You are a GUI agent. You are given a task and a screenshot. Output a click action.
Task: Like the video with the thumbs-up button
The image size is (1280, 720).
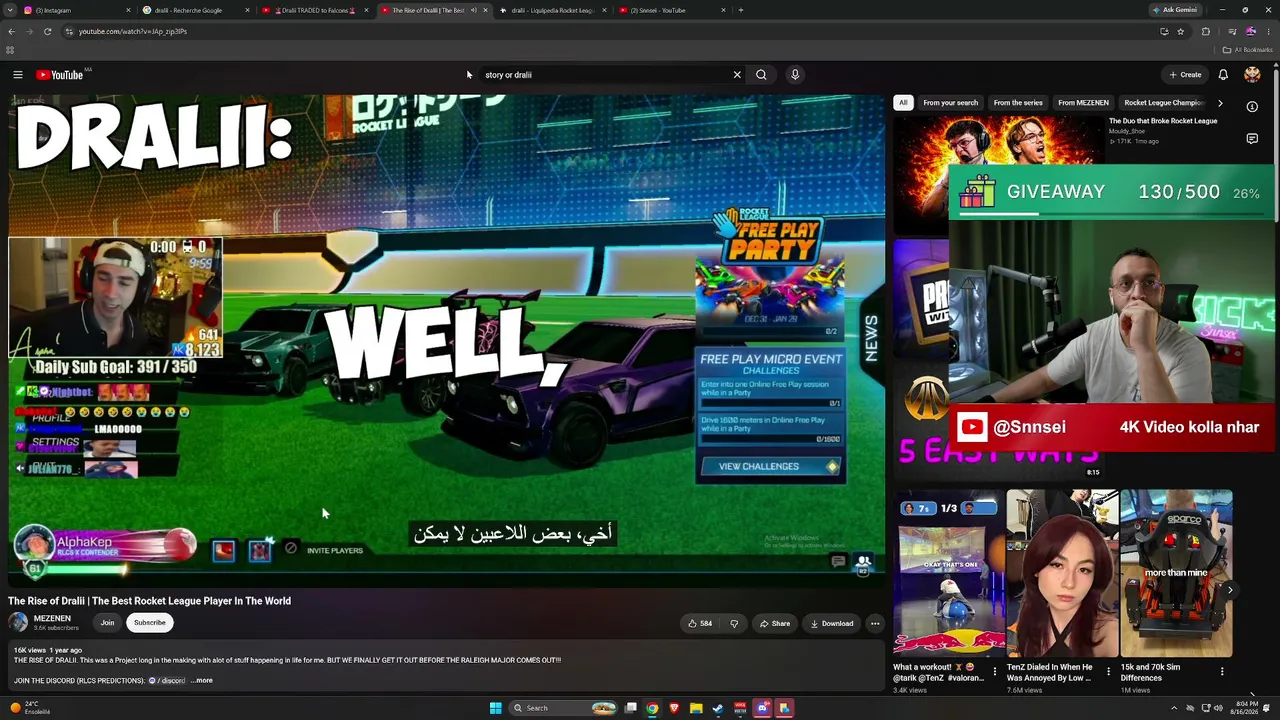pos(699,623)
